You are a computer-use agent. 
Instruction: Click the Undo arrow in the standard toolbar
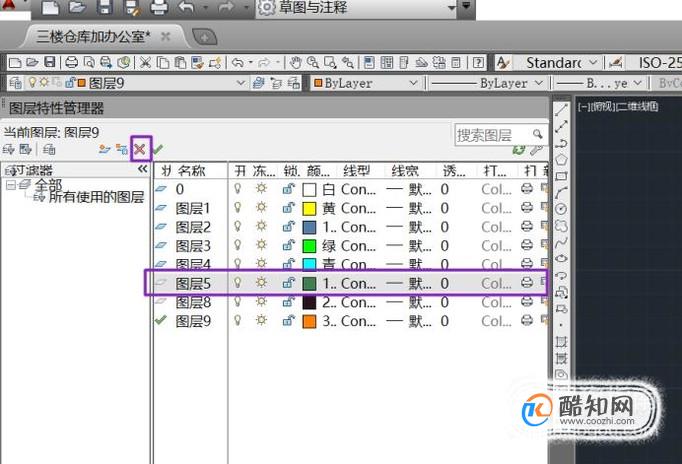(x=237, y=63)
